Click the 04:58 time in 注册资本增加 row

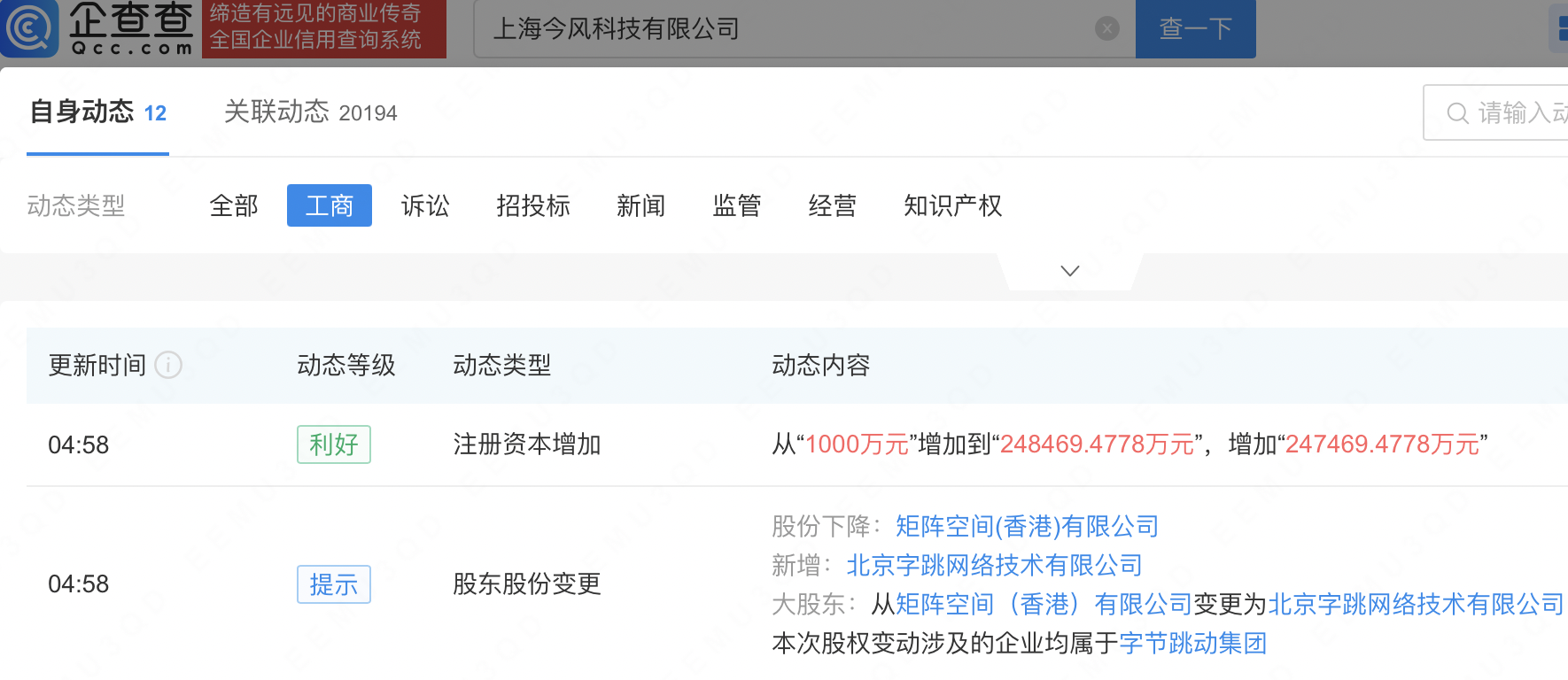(x=79, y=444)
